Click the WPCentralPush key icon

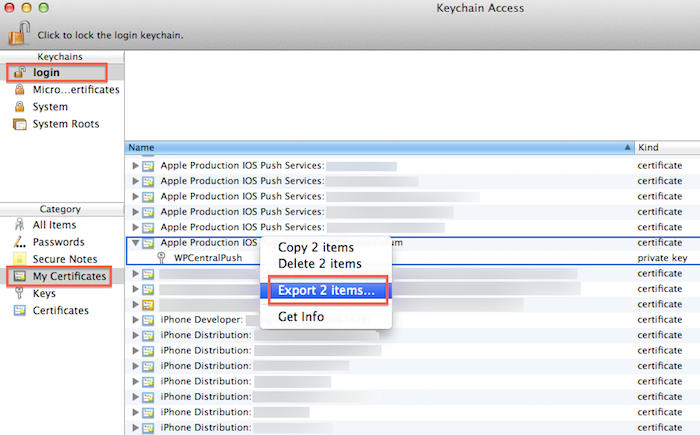161,258
